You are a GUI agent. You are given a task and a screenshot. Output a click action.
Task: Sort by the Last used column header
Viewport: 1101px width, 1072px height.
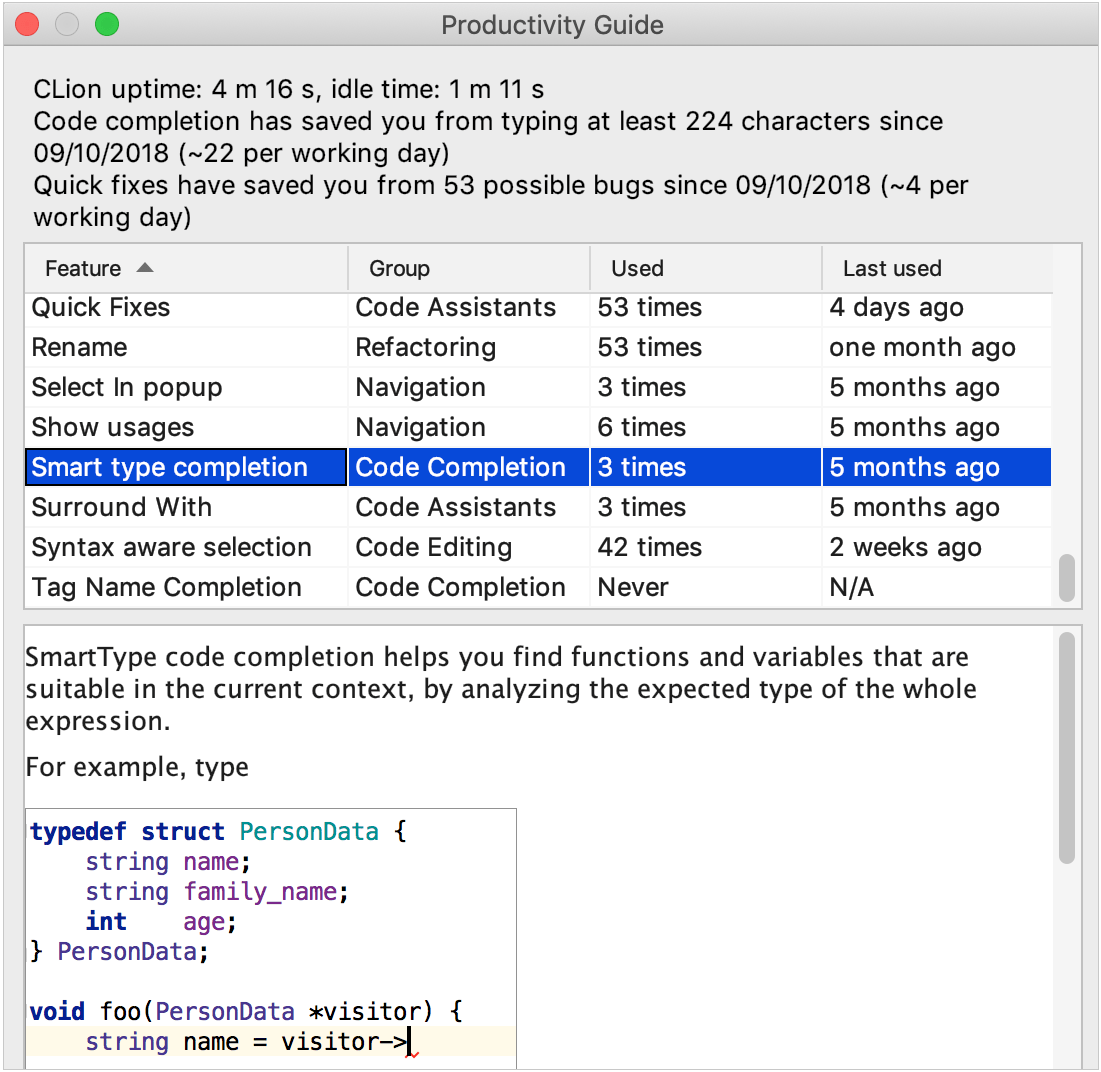937,268
